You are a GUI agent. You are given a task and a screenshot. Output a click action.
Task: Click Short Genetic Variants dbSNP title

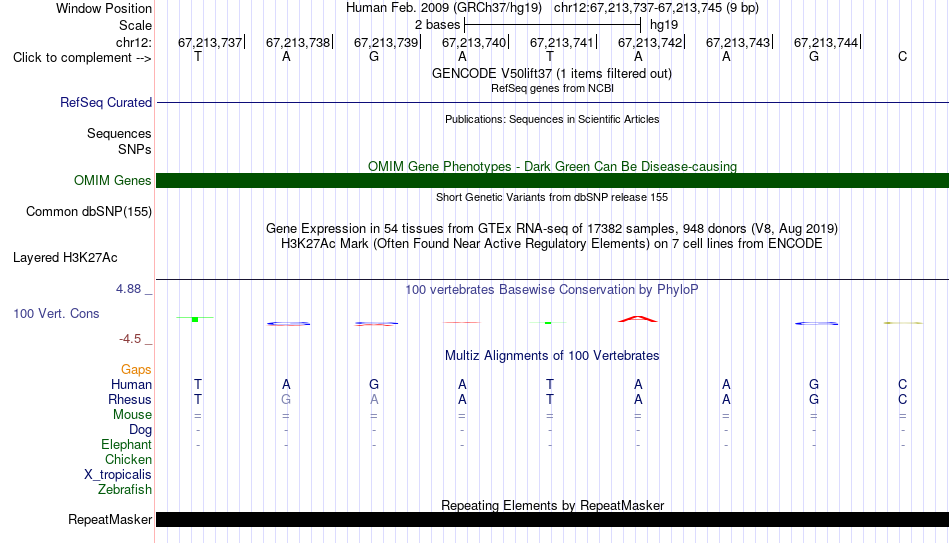click(x=552, y=198)
